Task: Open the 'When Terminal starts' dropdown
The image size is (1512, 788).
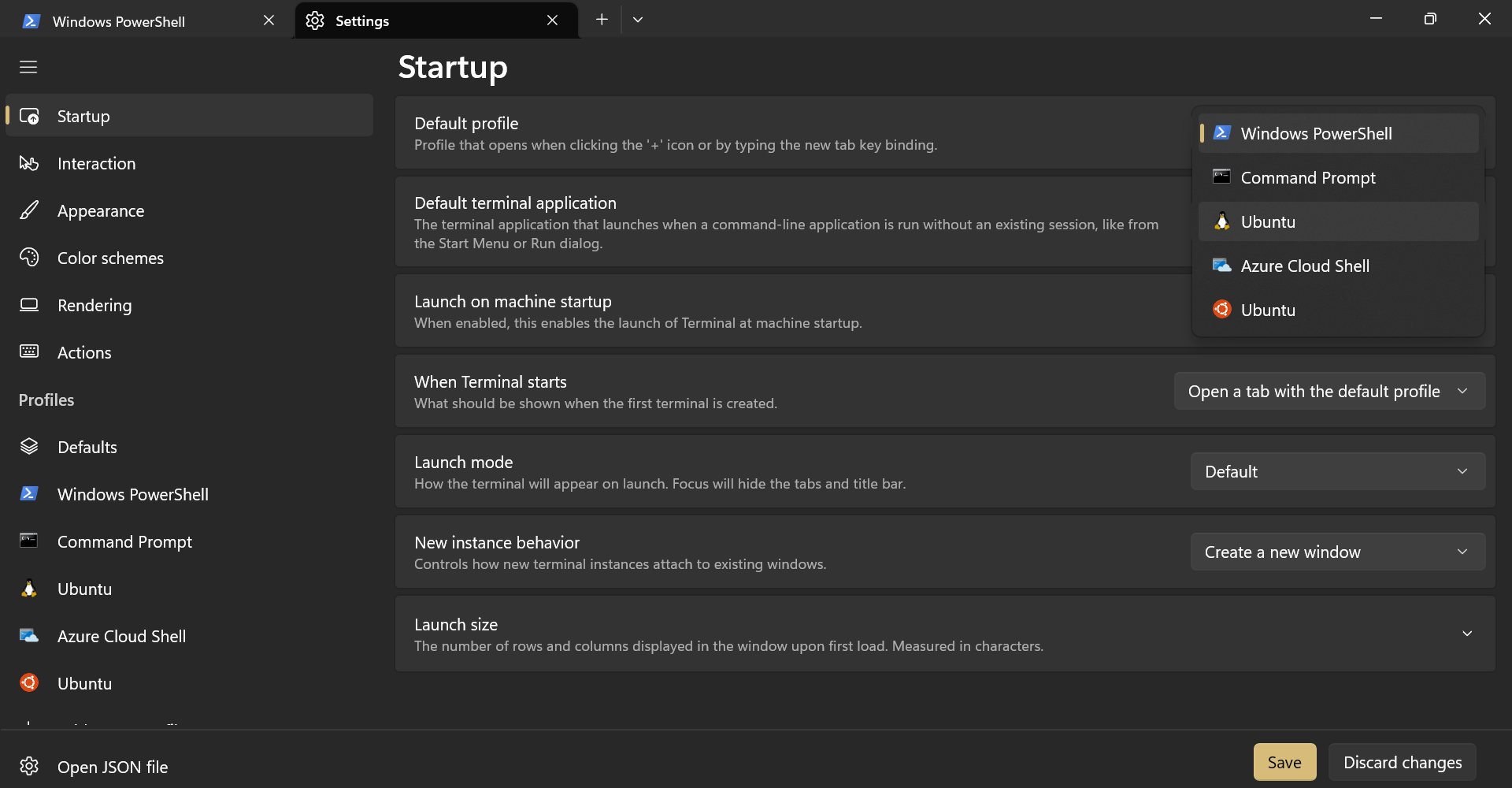Action: pos(1329,391)
